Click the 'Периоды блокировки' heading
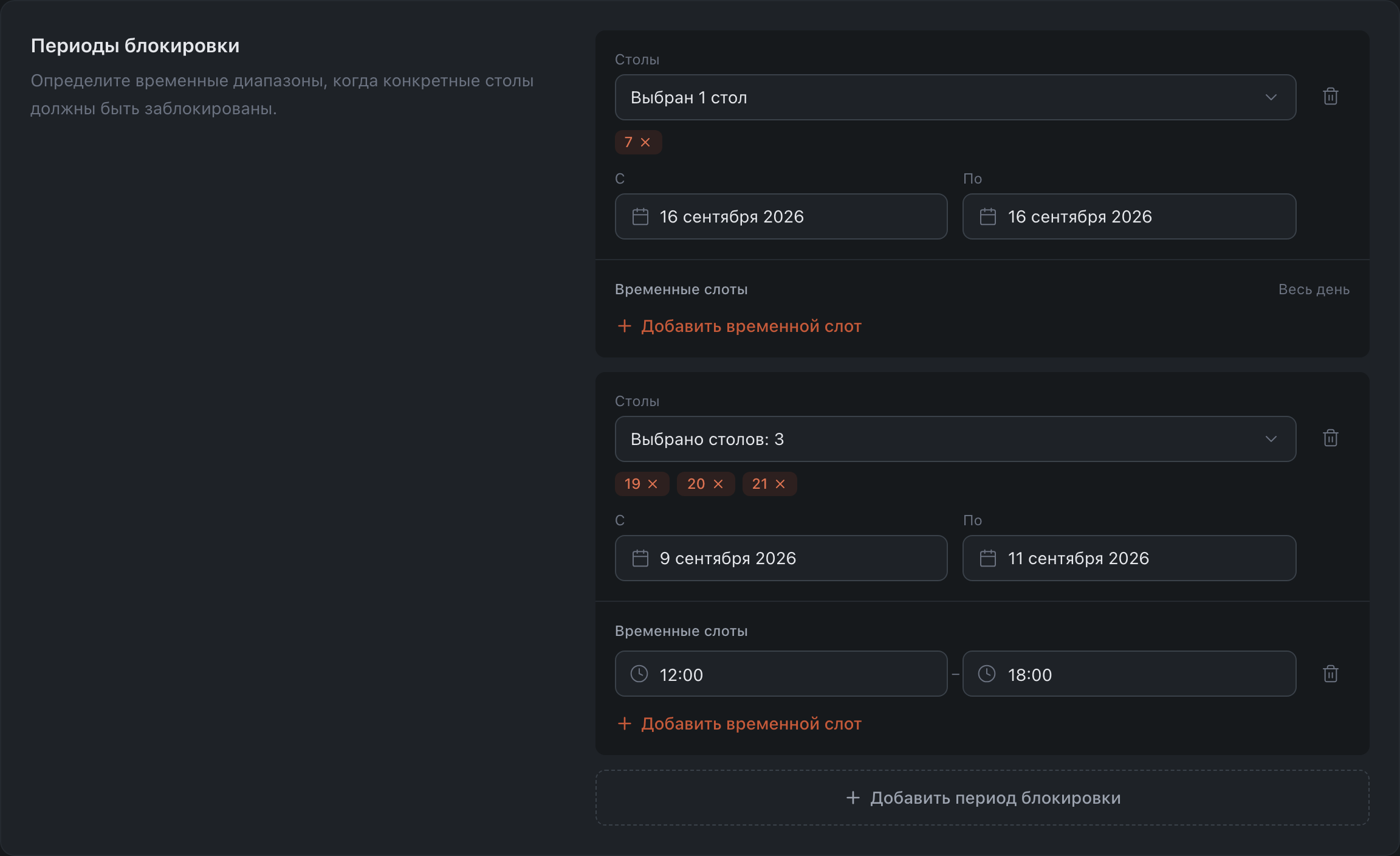This screenshot has width=1400, height=856. click(x=135, y=46)
